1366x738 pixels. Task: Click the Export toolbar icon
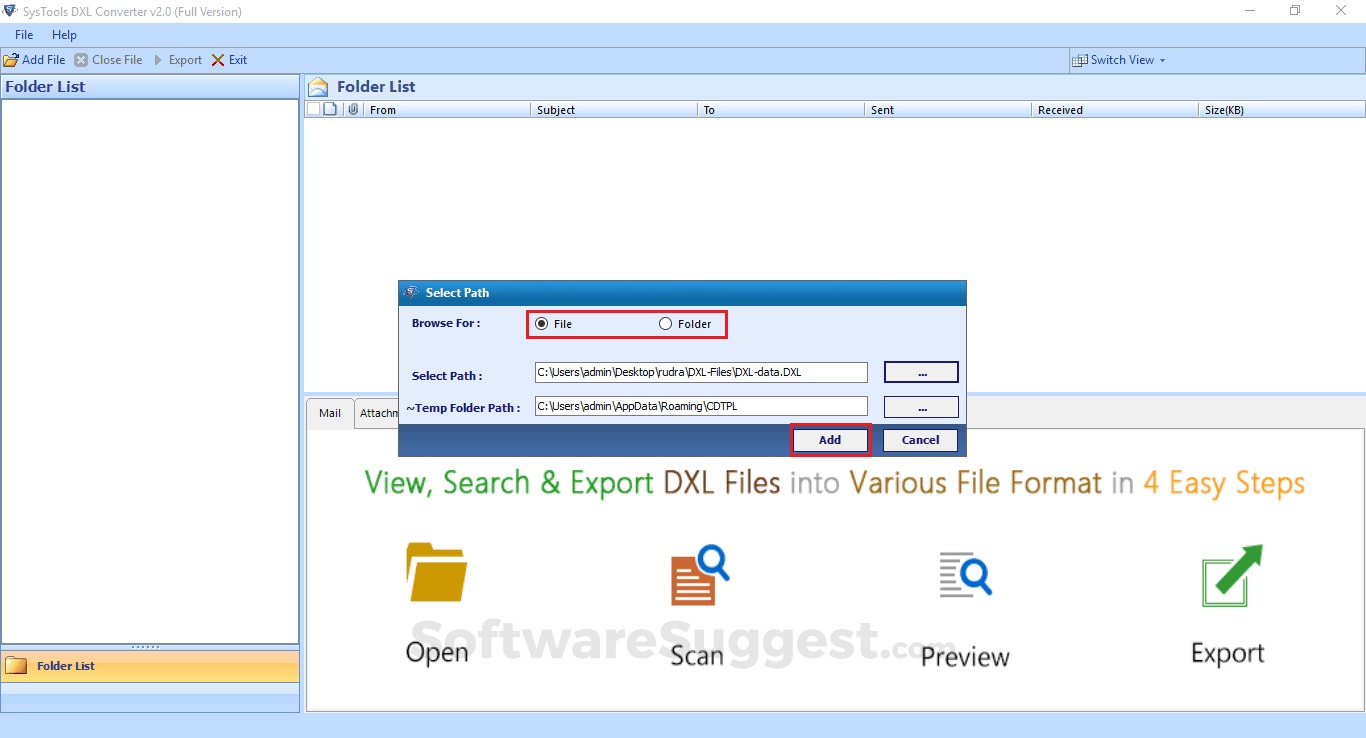pyautogui.click(x=160, y=59)
